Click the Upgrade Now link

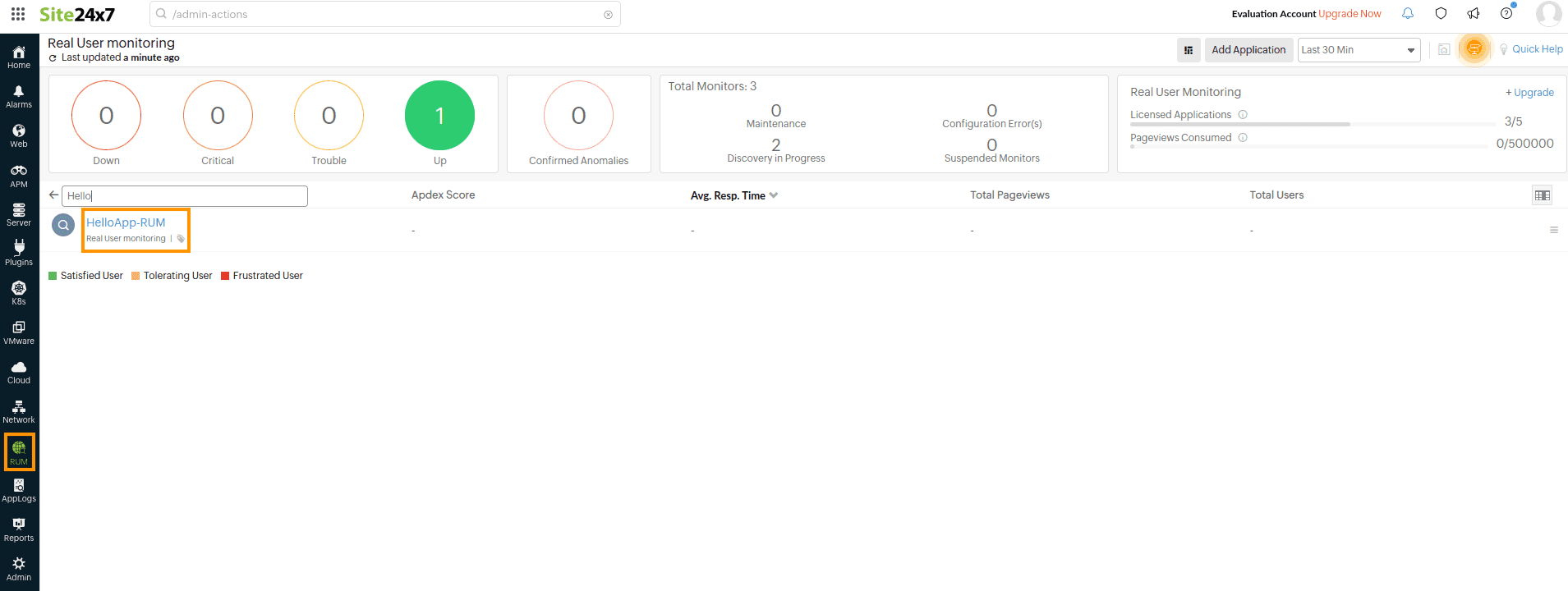tap(1350, 14)
